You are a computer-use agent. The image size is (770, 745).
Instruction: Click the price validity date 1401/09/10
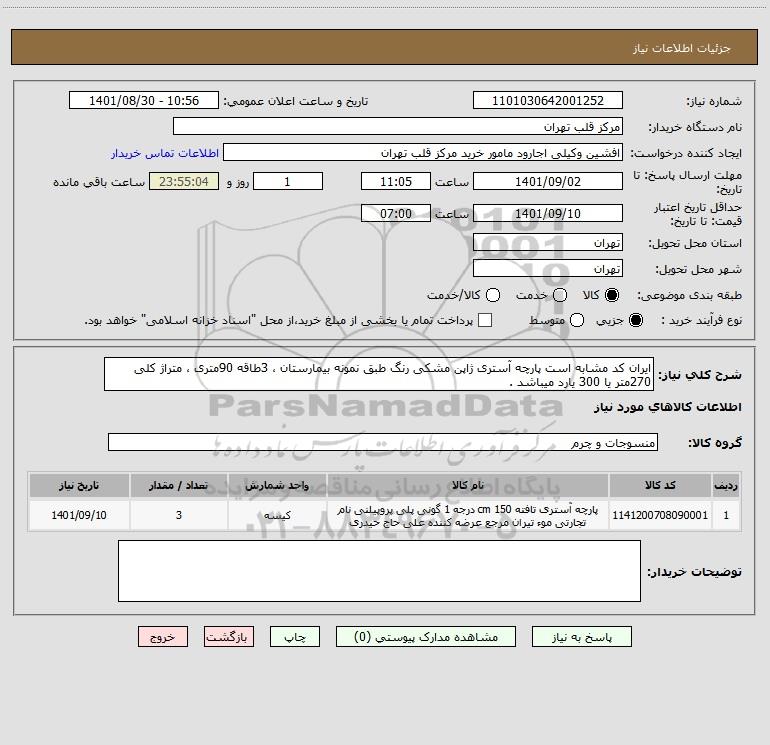coord(548,213)
